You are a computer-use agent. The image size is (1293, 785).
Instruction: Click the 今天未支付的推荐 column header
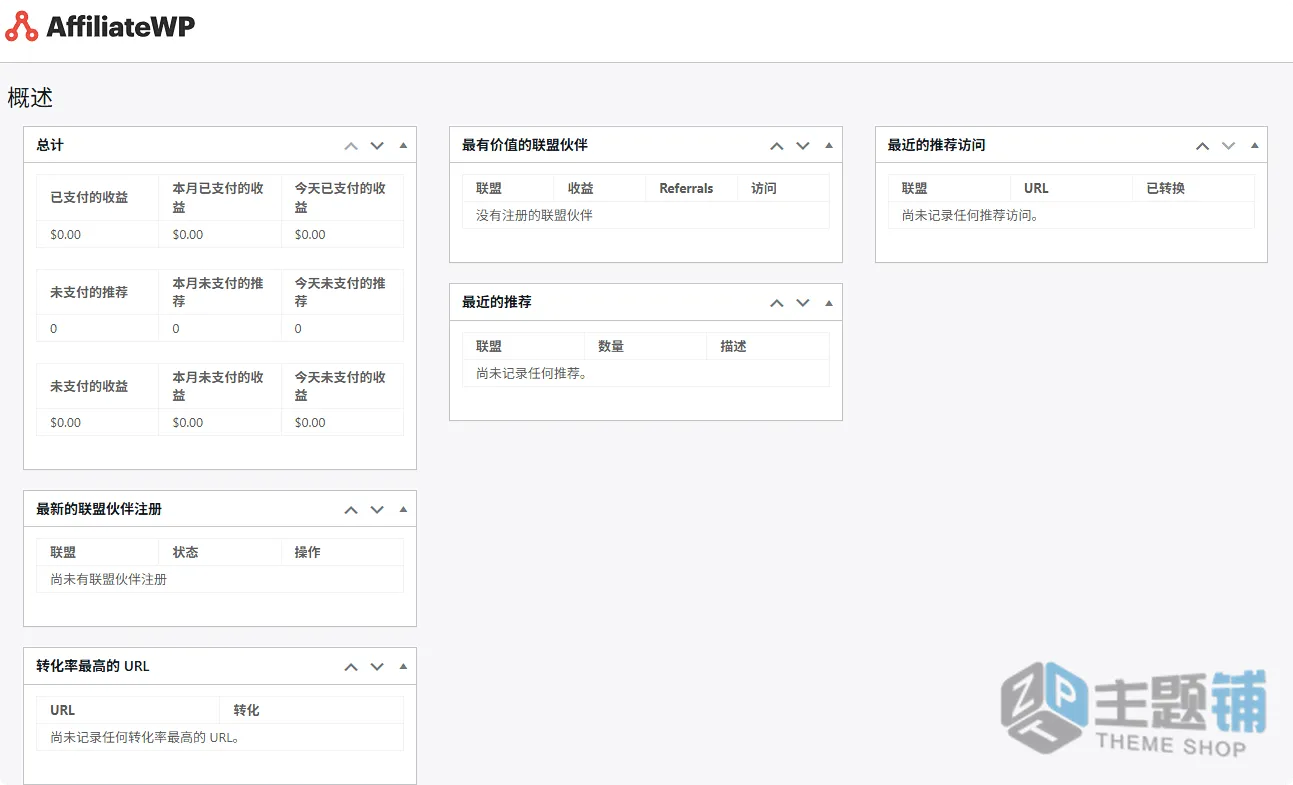(340, 292)
